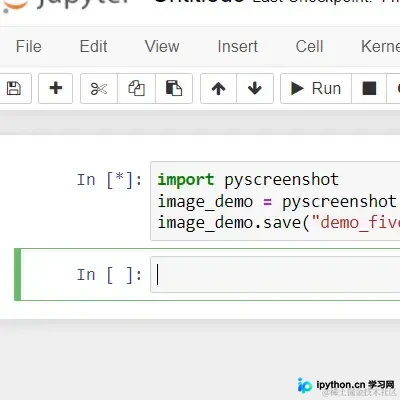Select the running cell's In [*] prompt
The width and height of the screenshot is (400, 400).
109,180
